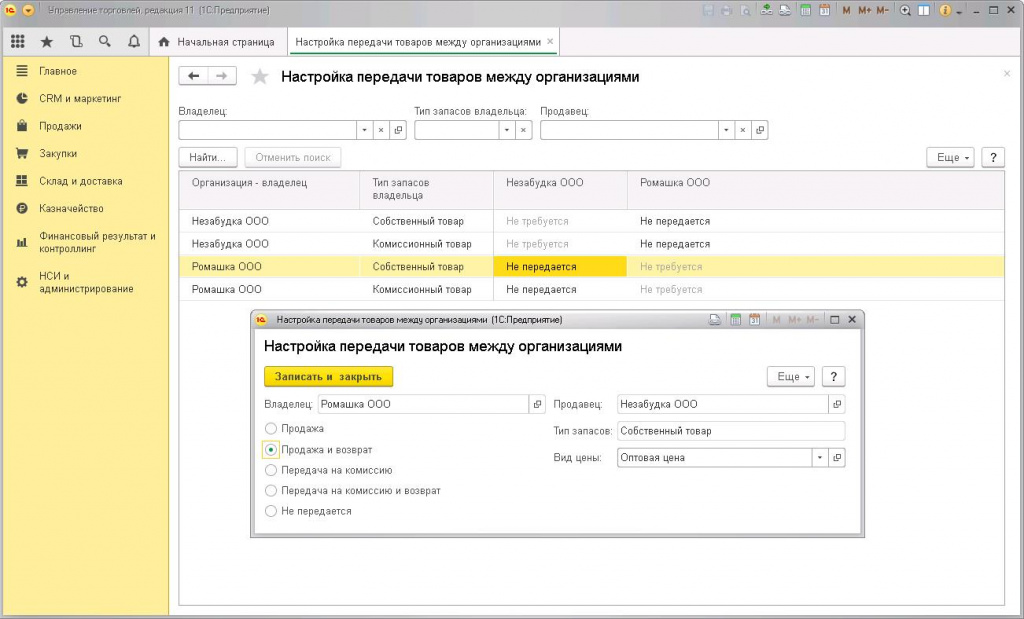Close Настройка передачи товаров tab
Image resolution: width=1024 pixels, height=619 pixels.
(x=550, y=41)
